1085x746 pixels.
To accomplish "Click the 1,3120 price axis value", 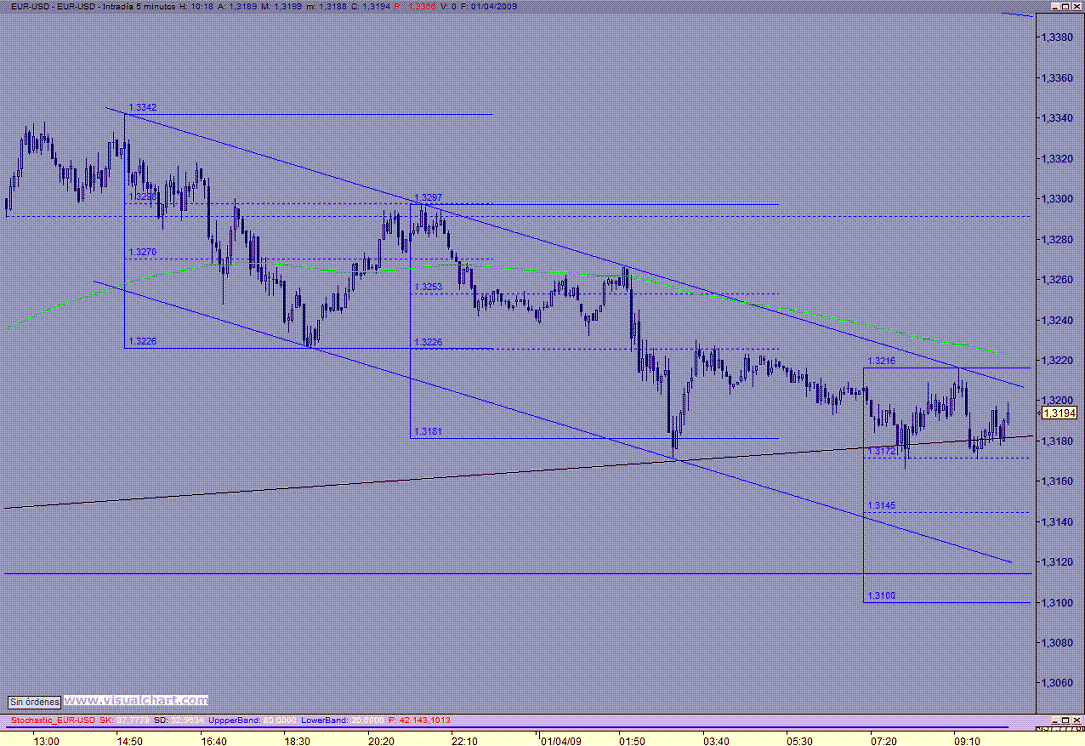I will (x=1057, y=563).
